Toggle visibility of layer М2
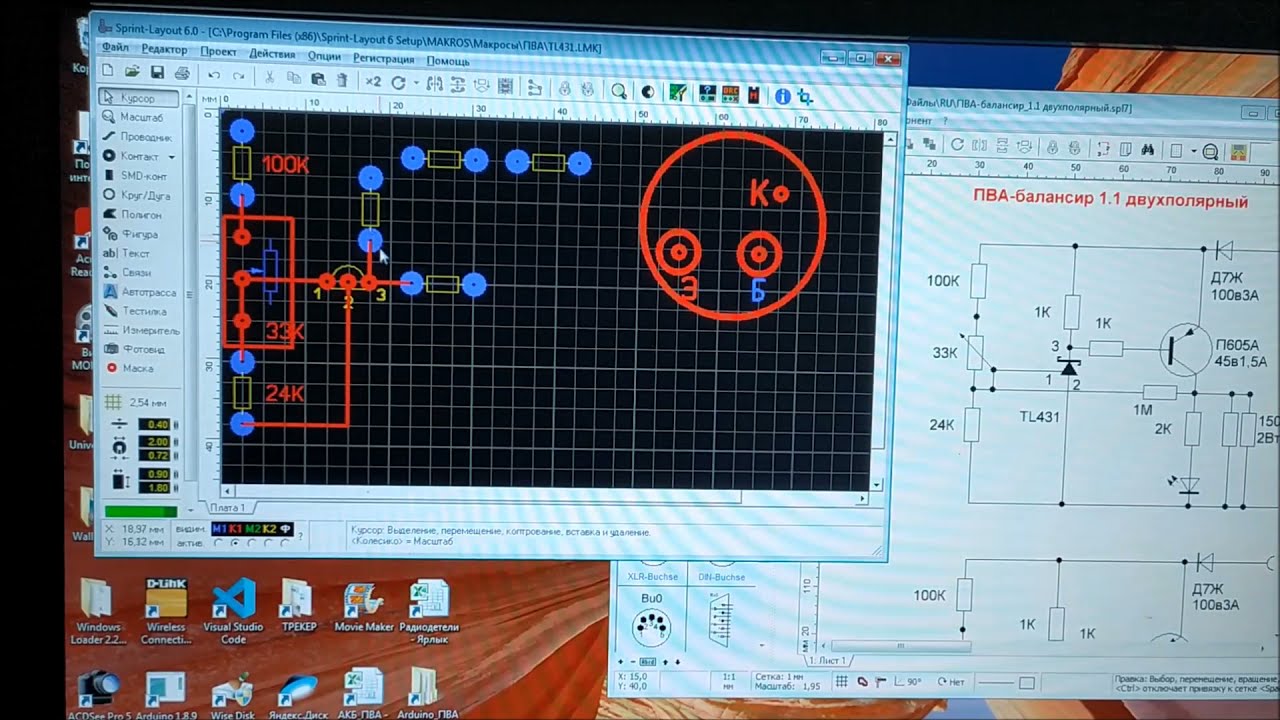The width and height of the screenshot is (1280, 720). coord(252,529)
